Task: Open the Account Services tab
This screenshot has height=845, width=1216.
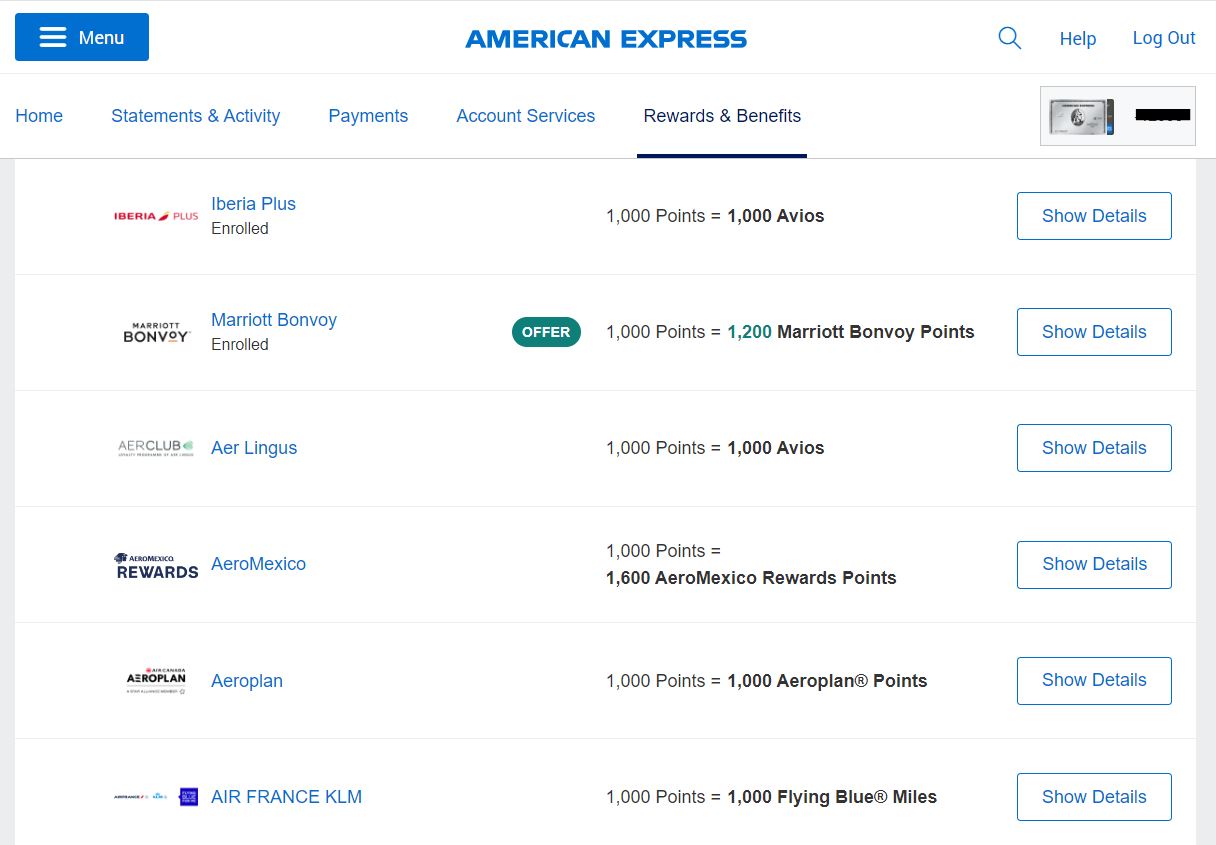Action: [526, 116]
